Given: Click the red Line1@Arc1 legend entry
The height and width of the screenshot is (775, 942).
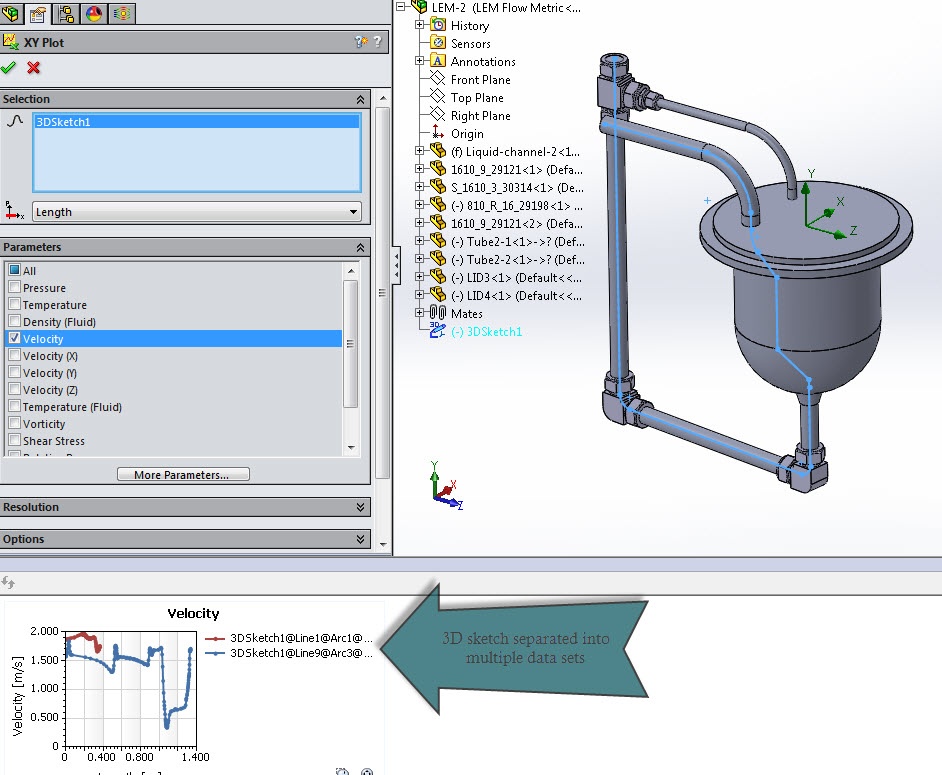Looking at the screenshot, I should [x=289, y=638].
